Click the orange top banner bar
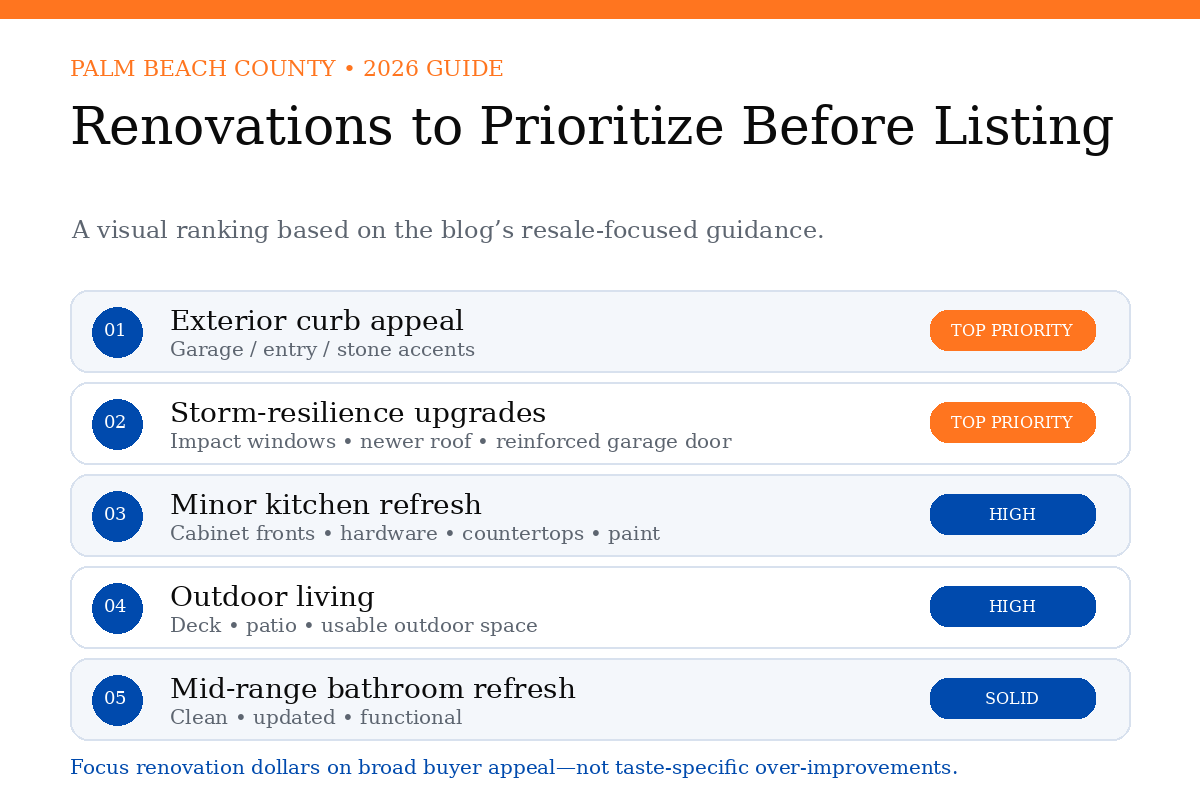Viewport: 1200px width, 800px height. 600,9
